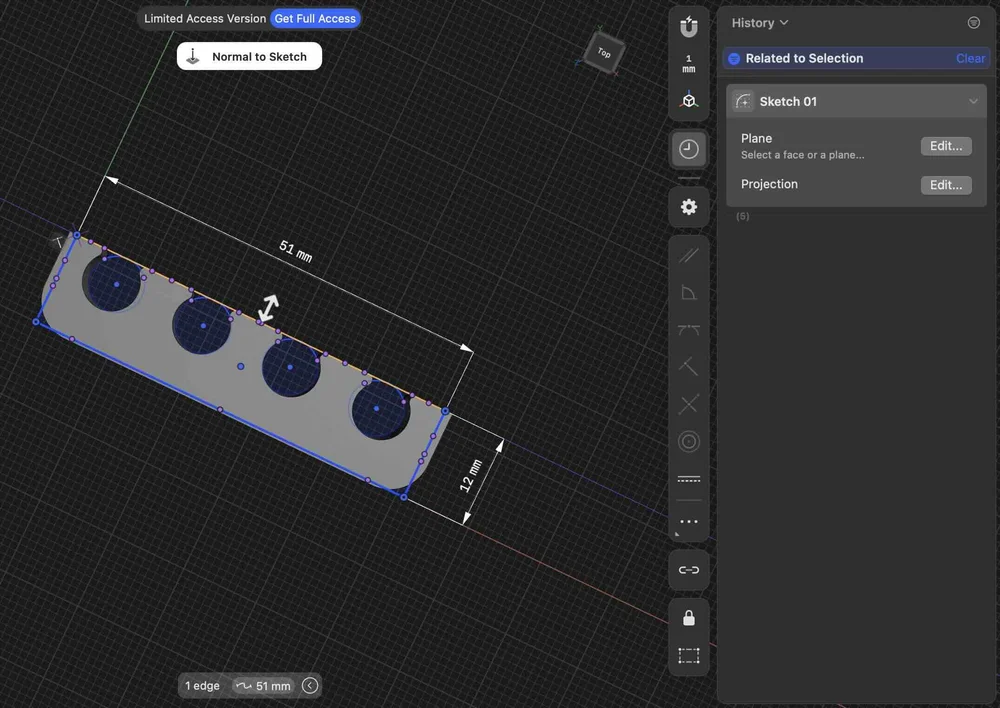
Task: Click the double-arrow move handle on the sketch
Action: click(268, 308)
